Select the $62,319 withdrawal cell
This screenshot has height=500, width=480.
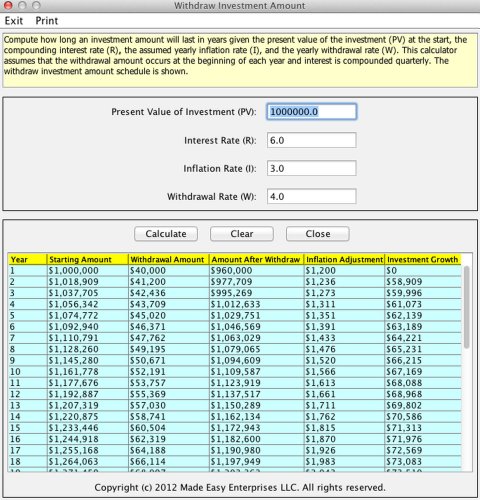169,439
